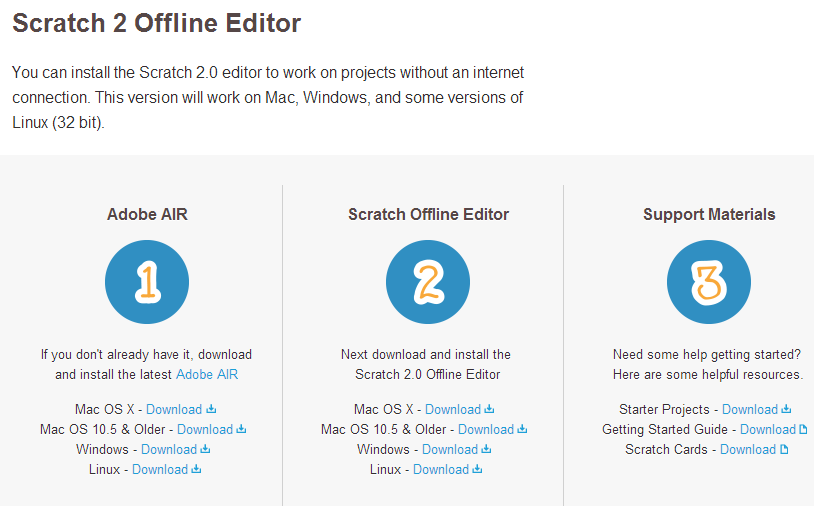The image size is (814, 506).
Task: Click download arrow icon for Scratch Editor Linux
Action: [x=478, y=469]
